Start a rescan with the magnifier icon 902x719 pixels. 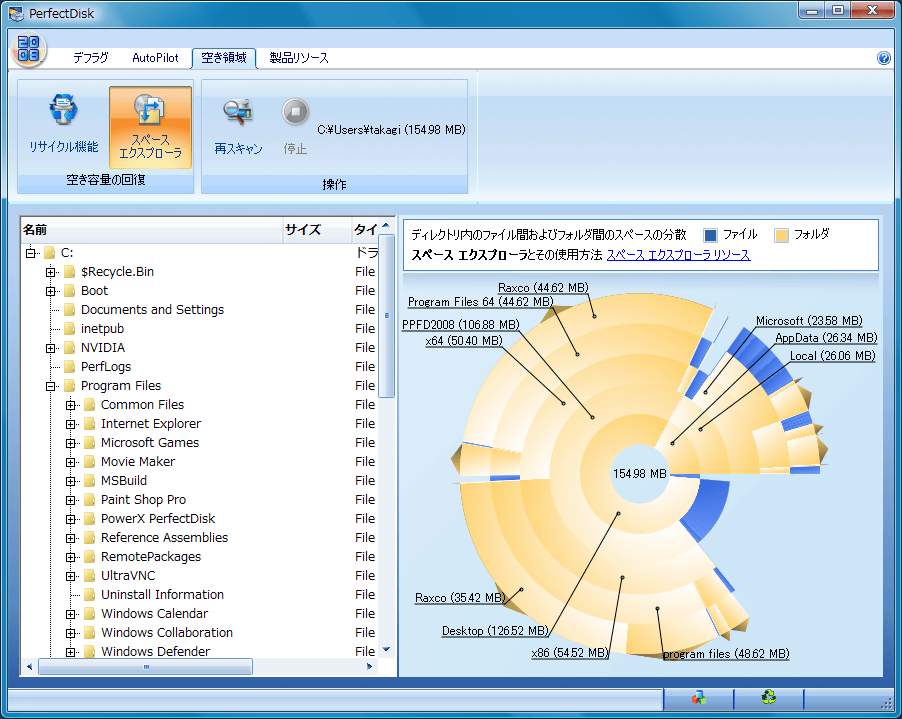pyautogui.click(x=238, y=111)
